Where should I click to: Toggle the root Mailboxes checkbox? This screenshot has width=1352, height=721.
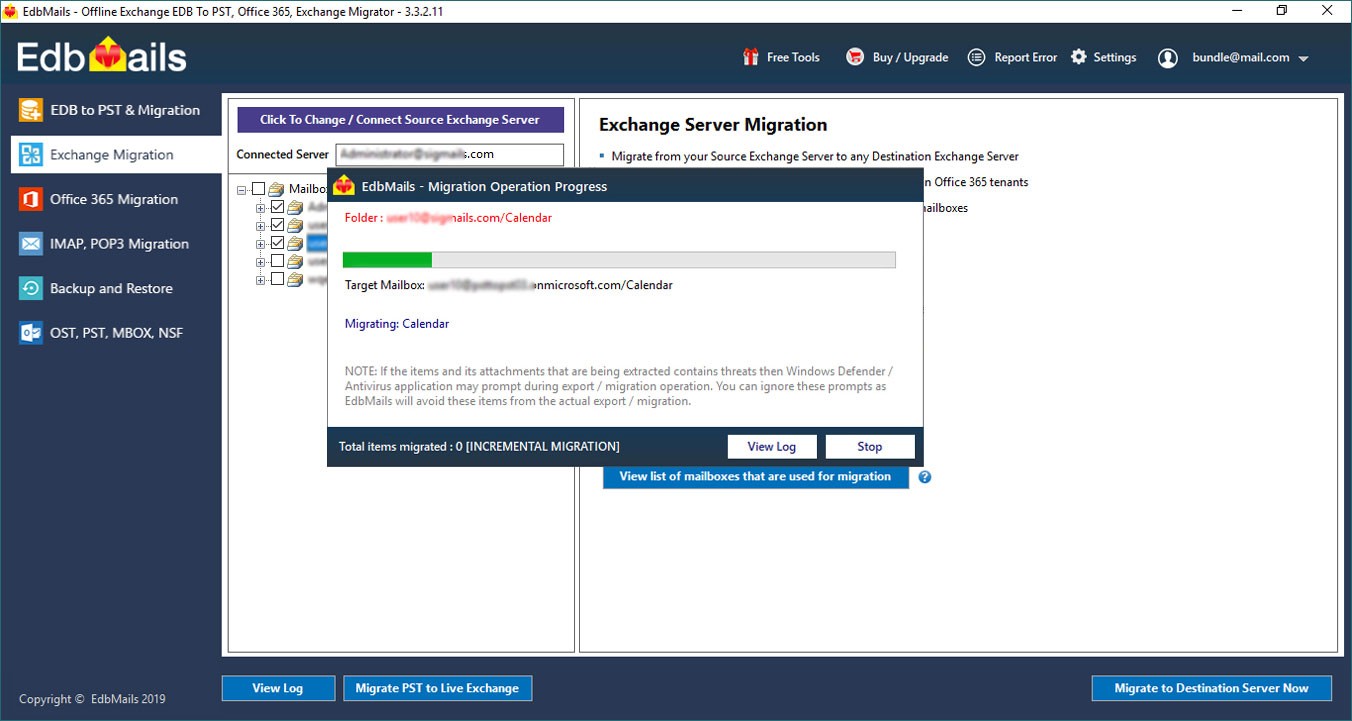pyautogui.click(x=258, y=189)
